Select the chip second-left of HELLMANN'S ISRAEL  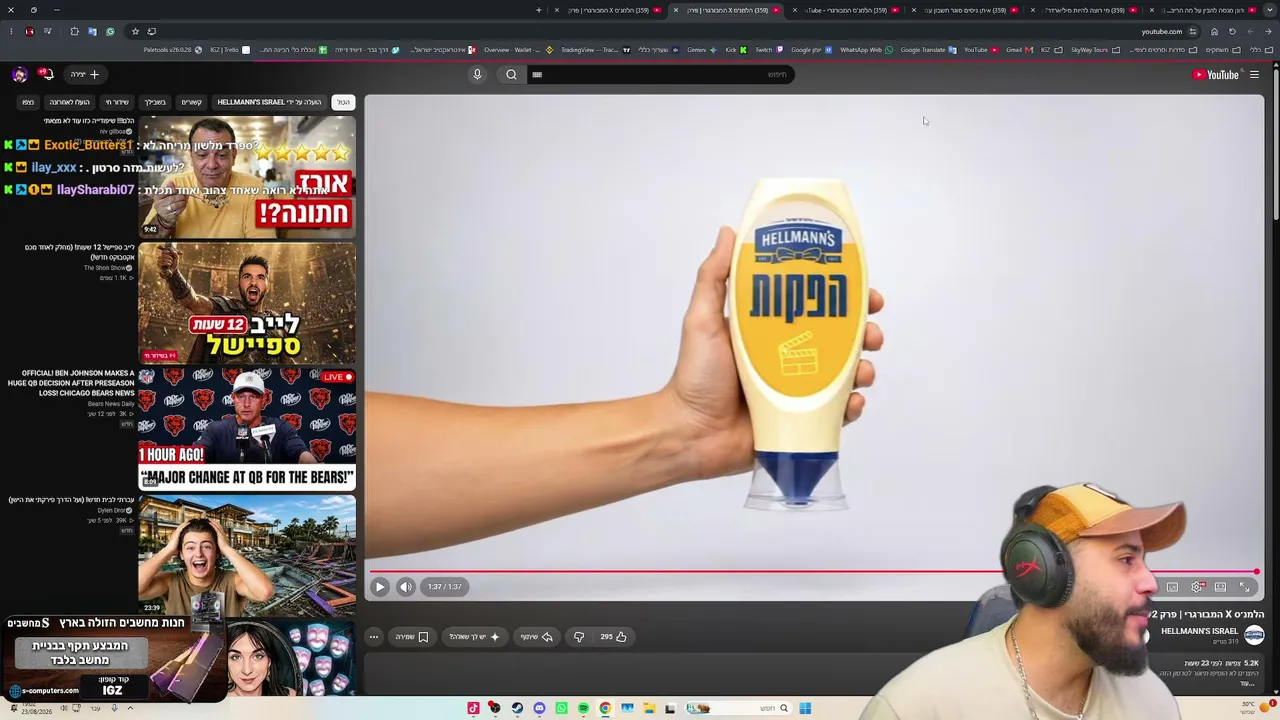pyautogui.click(x=155, y=102)
